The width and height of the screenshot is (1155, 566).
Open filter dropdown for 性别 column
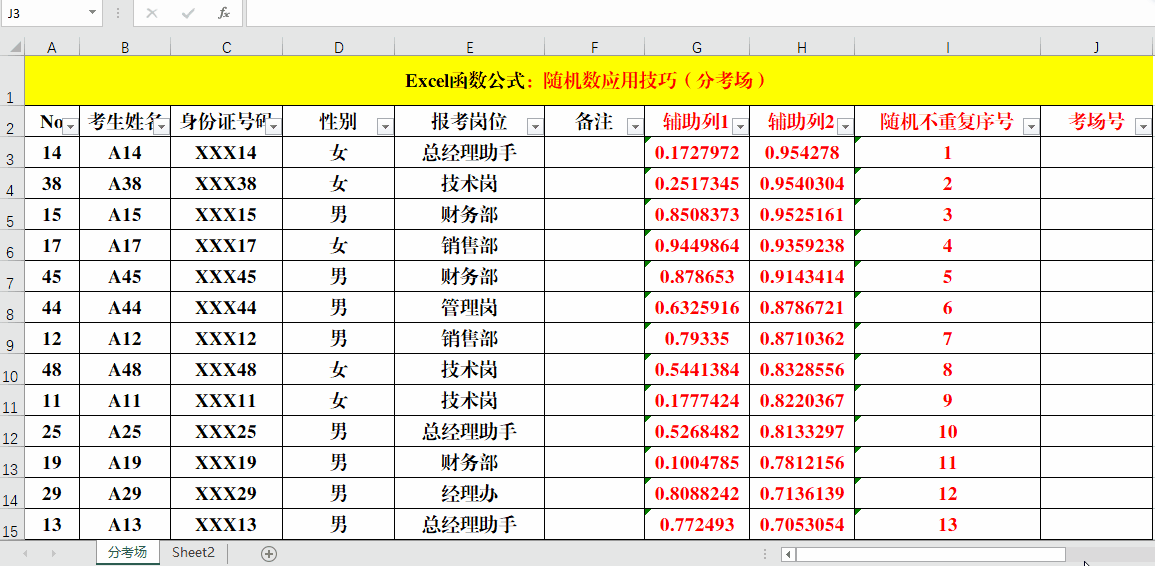click(385, 126)
